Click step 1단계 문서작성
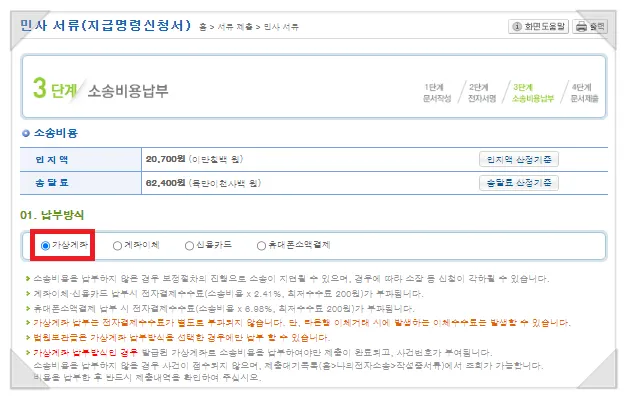Image resolution: width=627 pixels, height=399 pixels. click(x=437, y=93)
